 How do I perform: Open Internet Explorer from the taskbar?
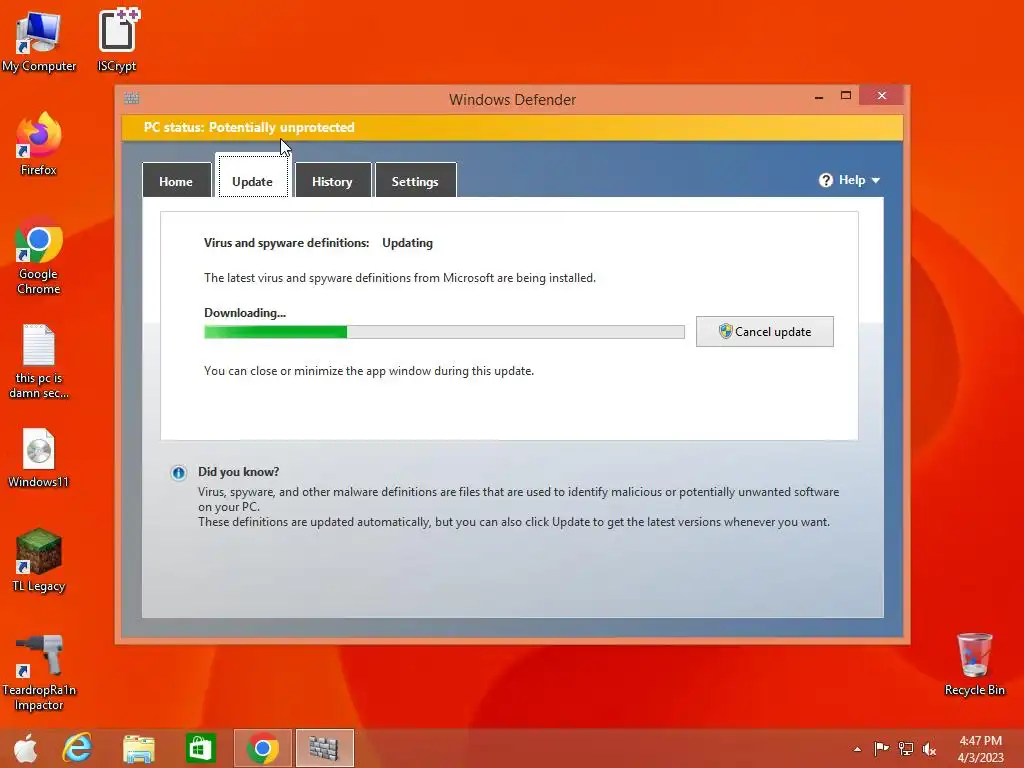[x=77, y=748]
